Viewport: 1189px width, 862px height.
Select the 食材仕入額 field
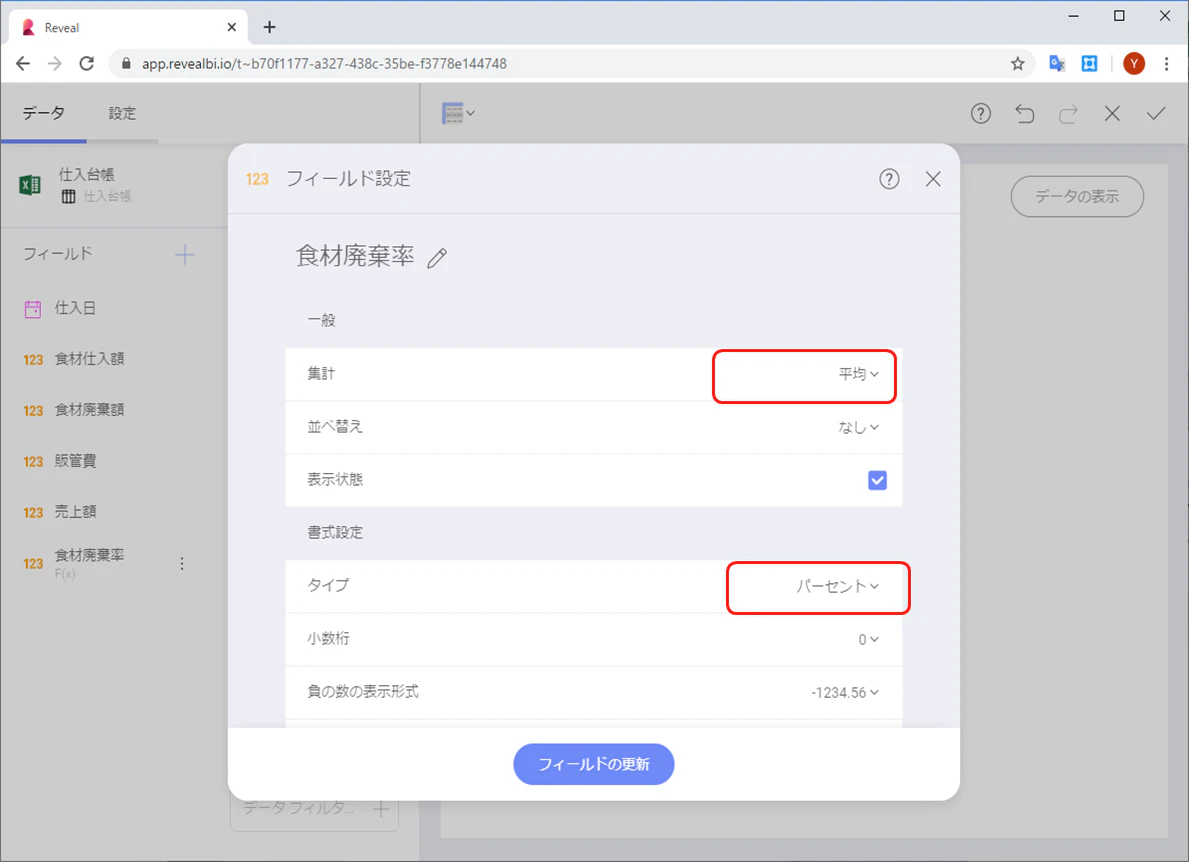click(89, 359)
